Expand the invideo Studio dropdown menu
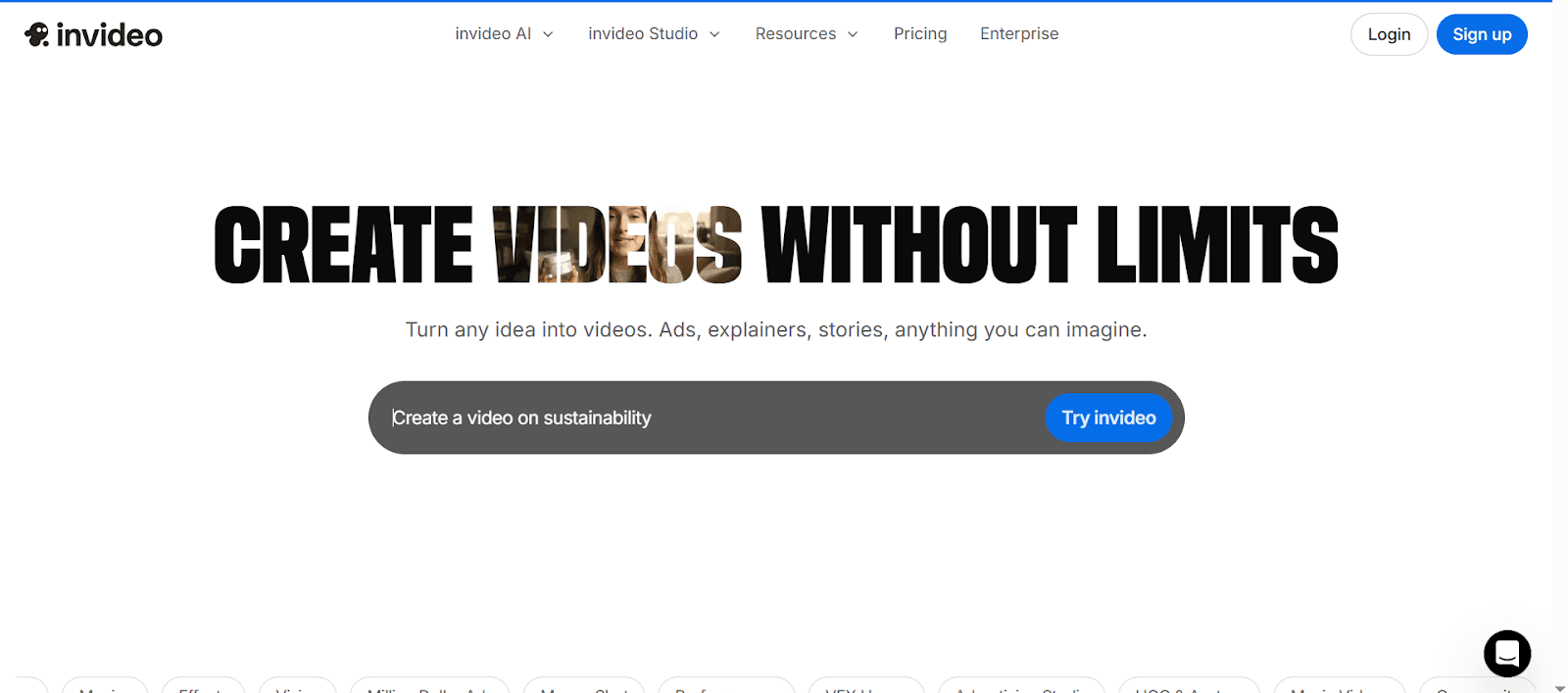 pos(654,33)
